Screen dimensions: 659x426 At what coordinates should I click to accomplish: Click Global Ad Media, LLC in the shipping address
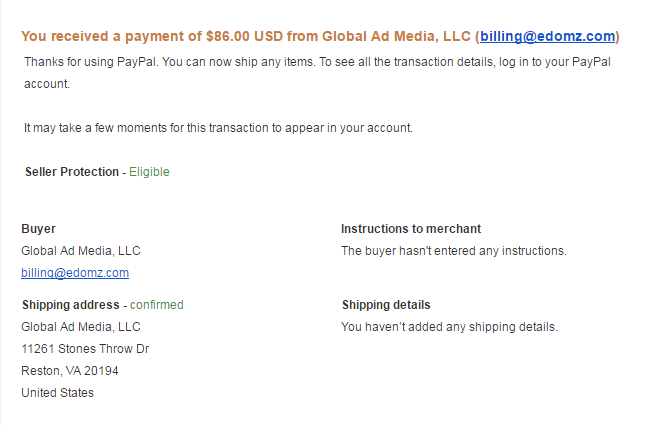(x=81, y=327)
